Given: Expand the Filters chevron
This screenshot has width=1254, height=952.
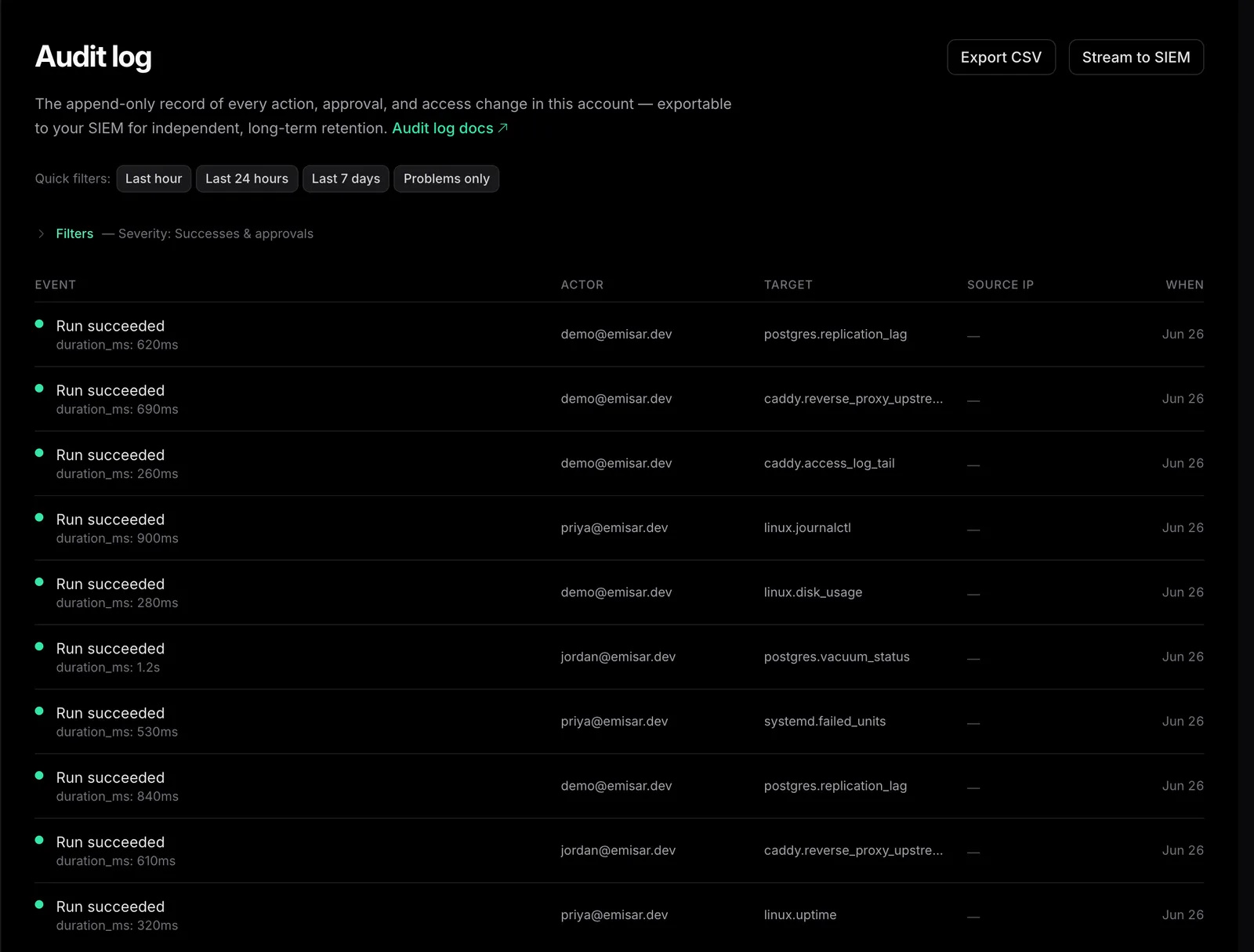Looking at the screenshot, I should [x=41, y=233].
